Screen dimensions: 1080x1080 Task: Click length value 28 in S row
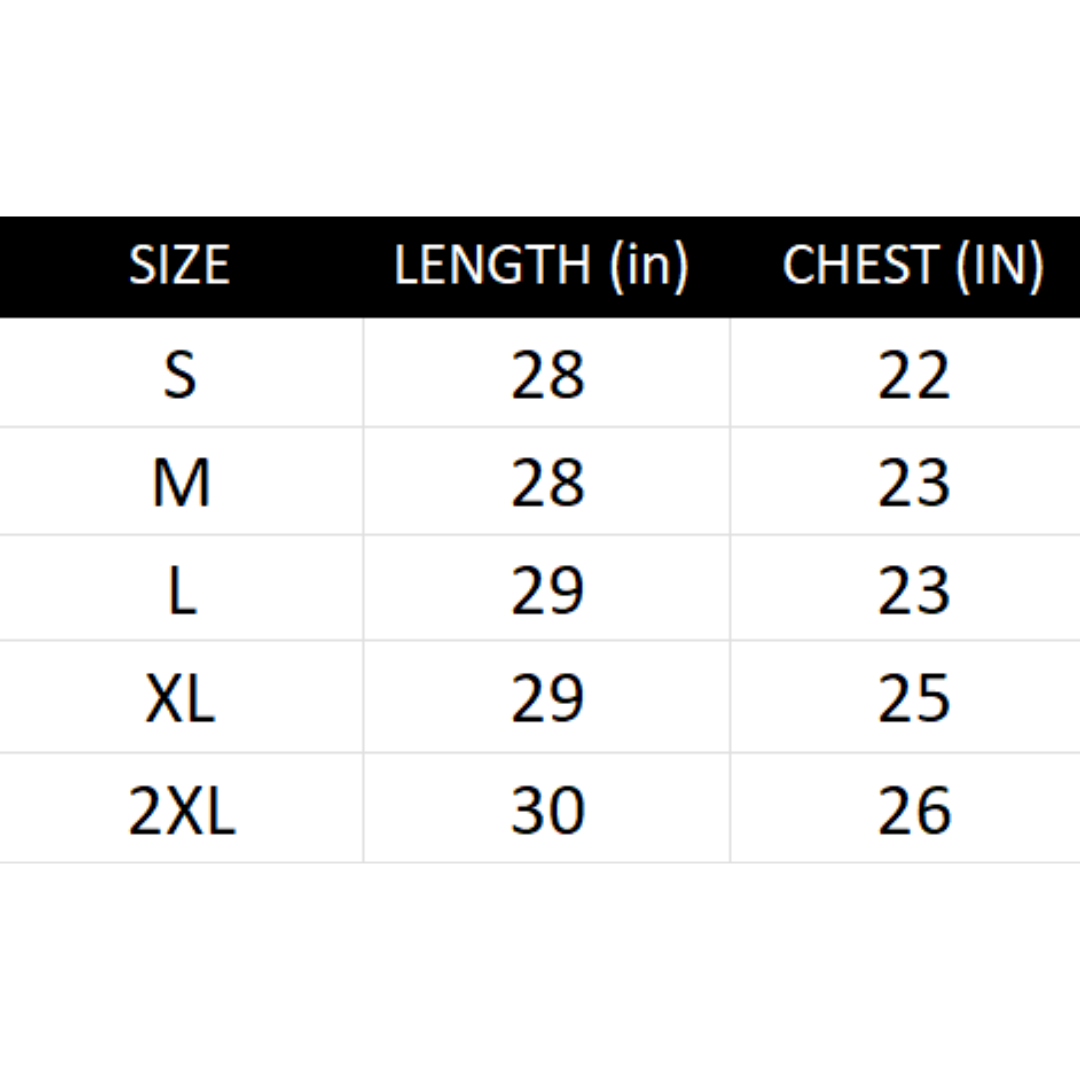pyautogui.click(x=547, y=376)
